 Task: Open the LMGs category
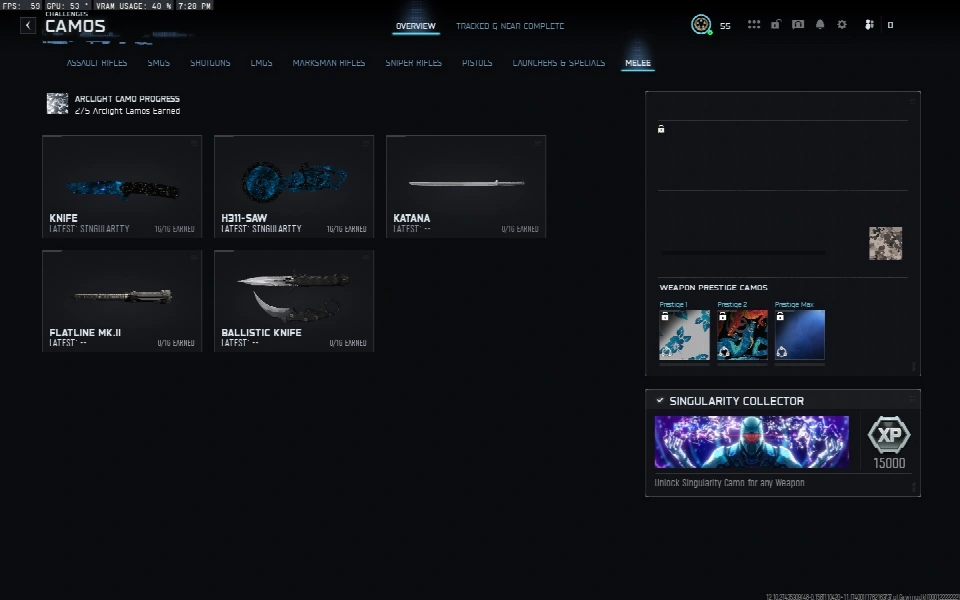(261, 62)
